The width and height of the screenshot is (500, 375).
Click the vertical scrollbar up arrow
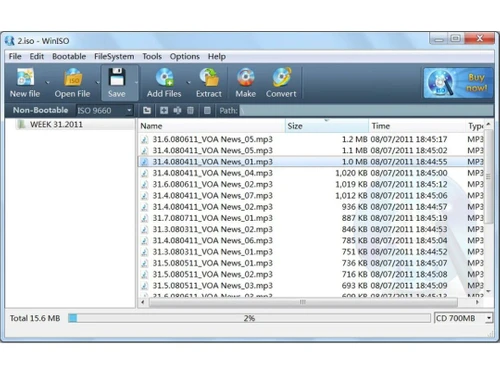pos(488,124)
